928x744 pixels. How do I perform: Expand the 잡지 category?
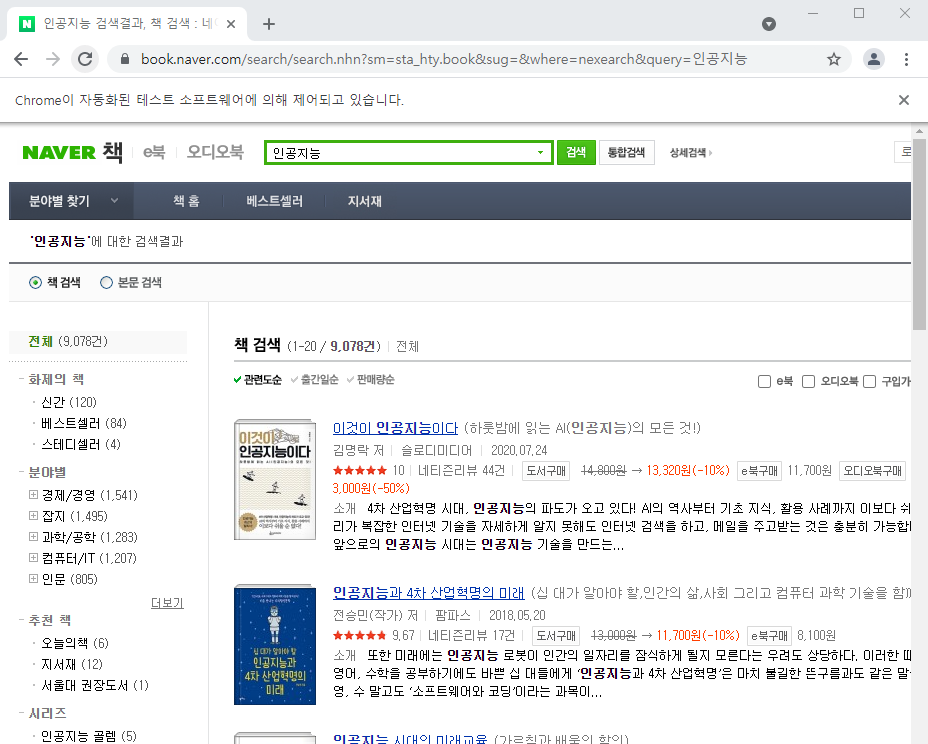pyautogui.click(x=34, y=516)
